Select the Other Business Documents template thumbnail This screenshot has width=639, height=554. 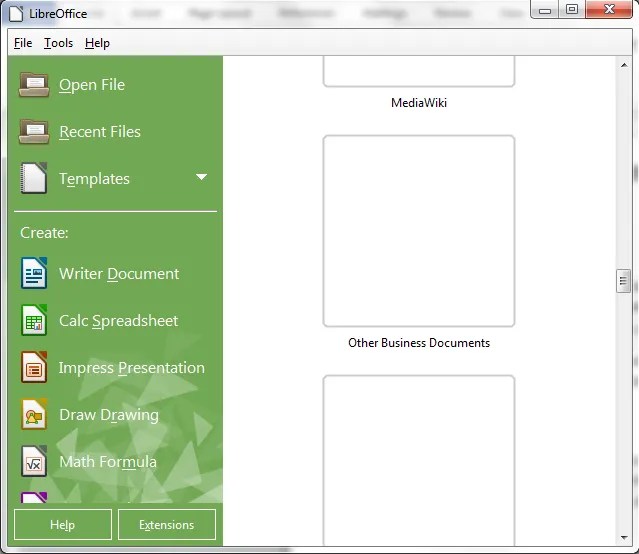click(419, 231)
